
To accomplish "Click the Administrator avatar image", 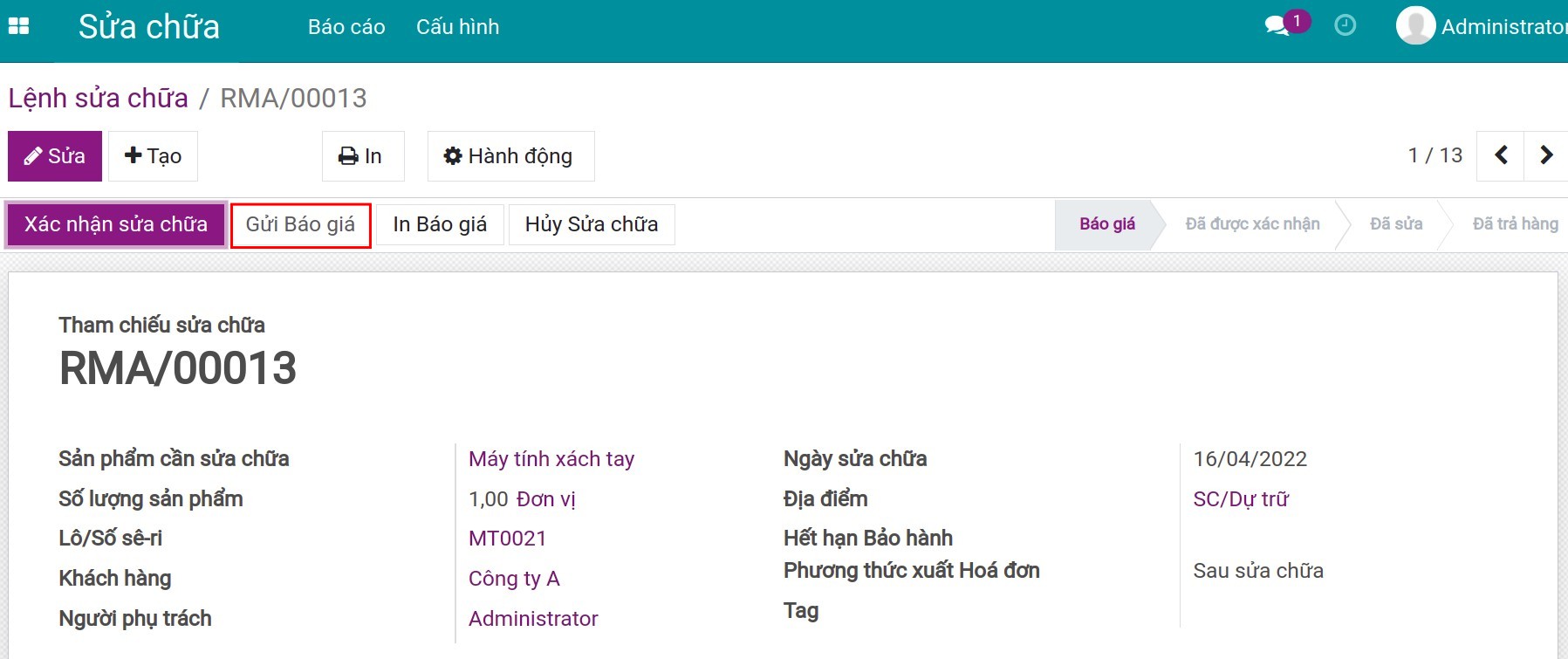I will pyautogui.click(x=1415, y=26).
